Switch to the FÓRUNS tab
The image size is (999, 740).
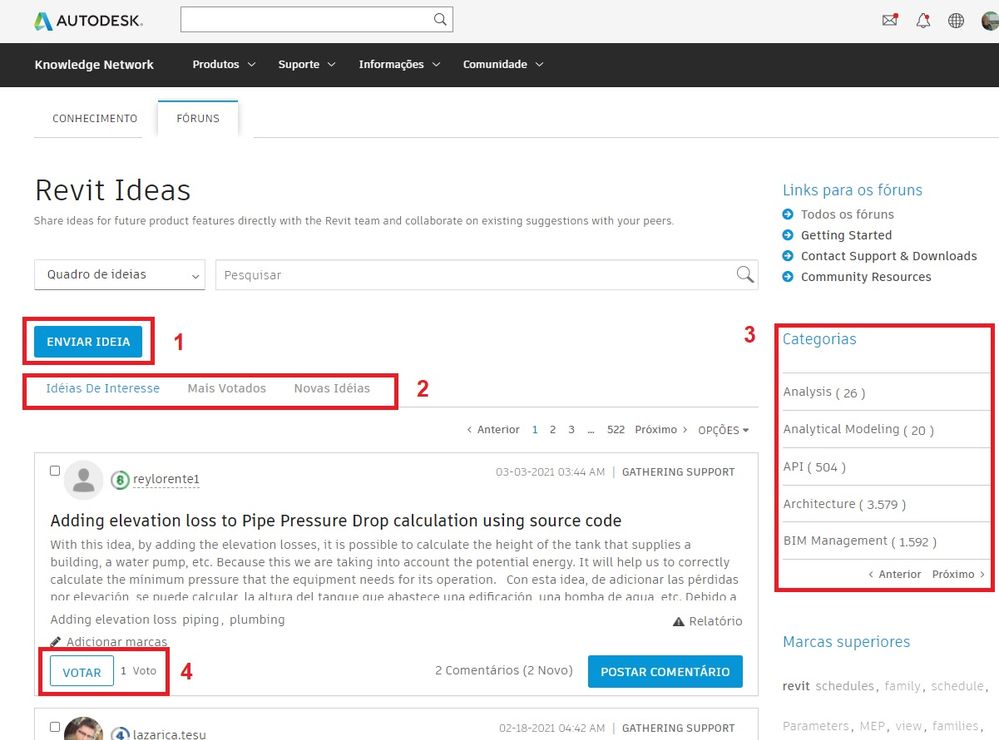coord(198,119)
